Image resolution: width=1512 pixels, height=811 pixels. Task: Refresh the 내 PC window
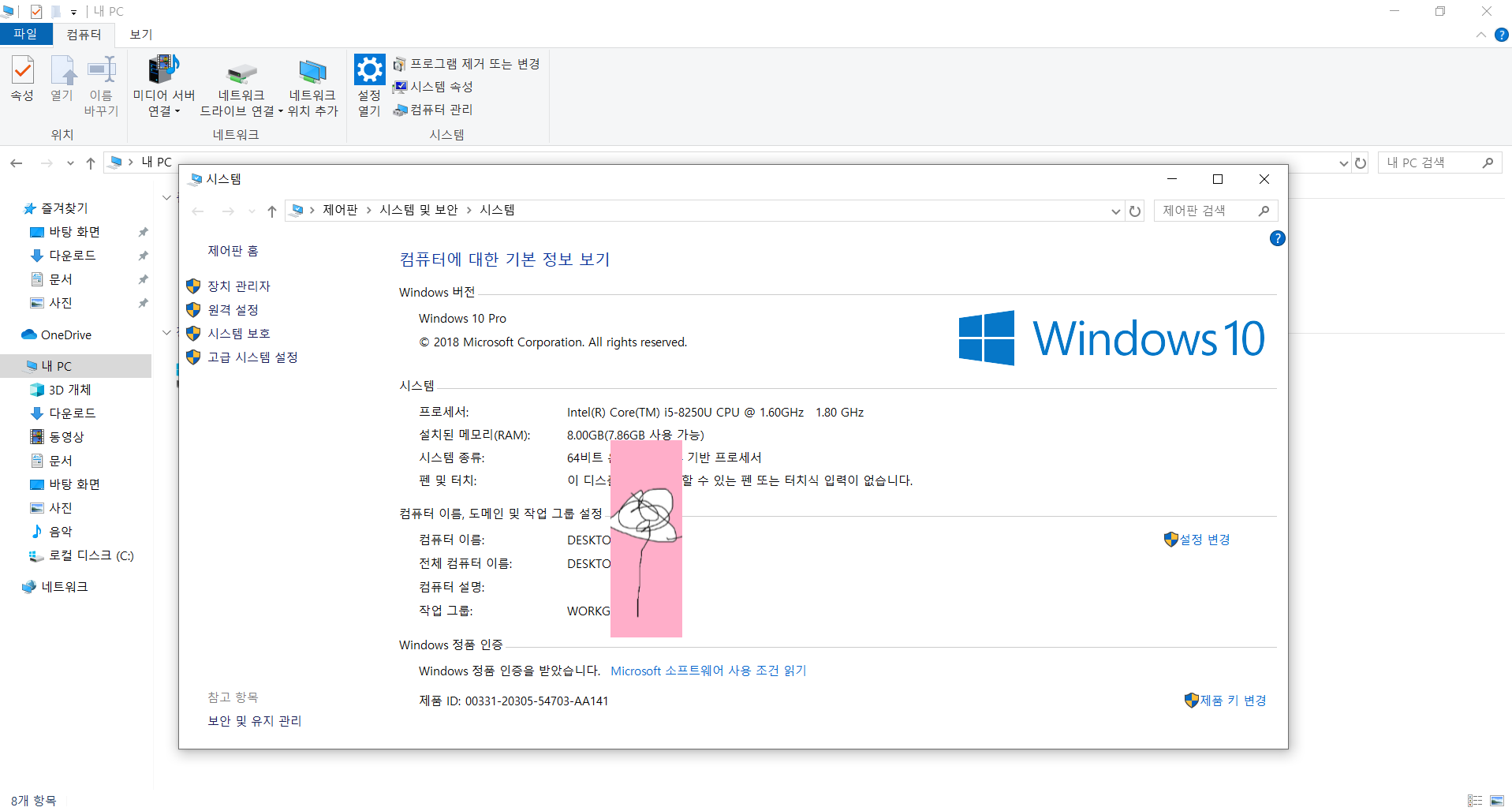click(x=1361, y=163)
